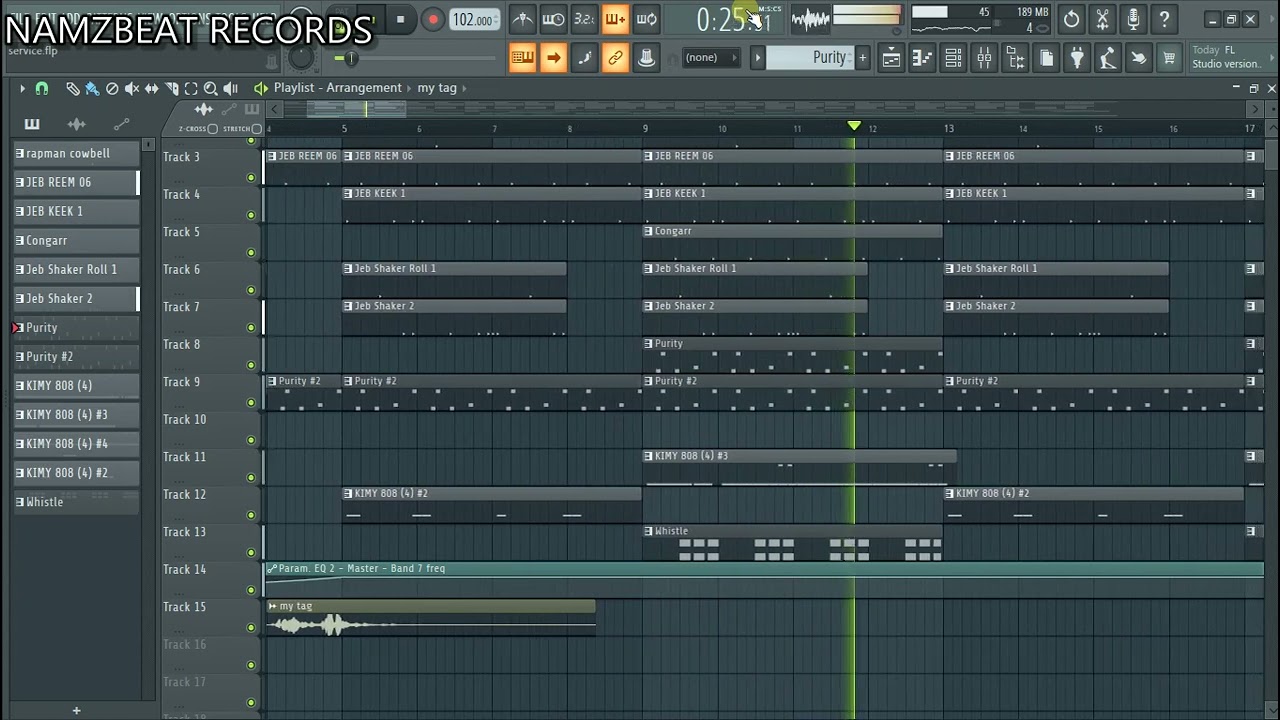Toggle the playlist snap magnet
The width and height of the screenshot is (1280, 720).
42,88
